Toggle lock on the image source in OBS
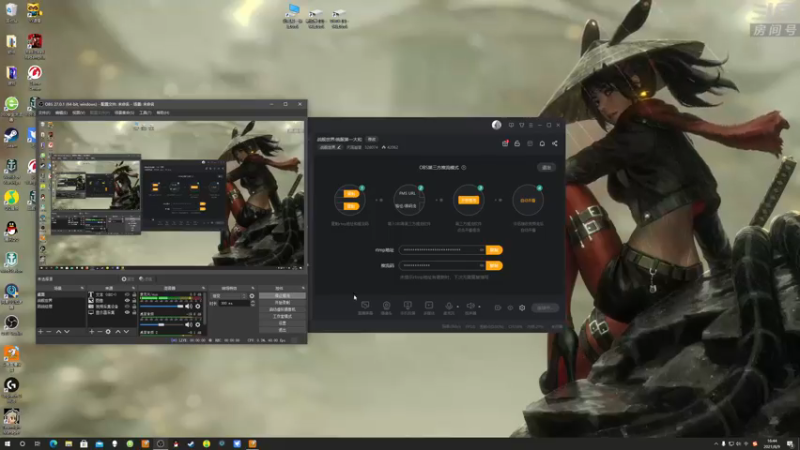The width and height of the screenshot is (800, 450). point(134,301)
